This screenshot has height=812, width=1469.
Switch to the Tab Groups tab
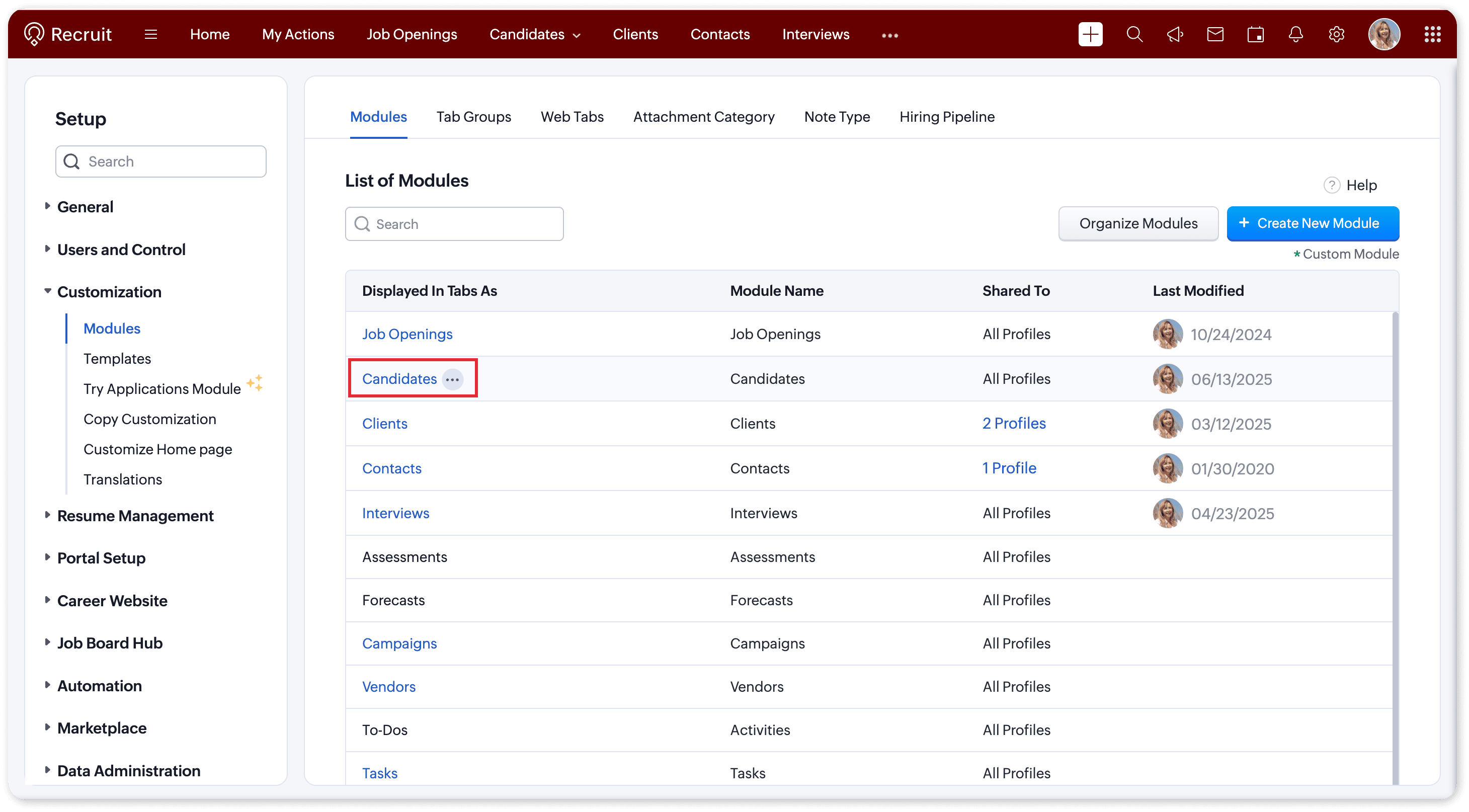(473, 117)
